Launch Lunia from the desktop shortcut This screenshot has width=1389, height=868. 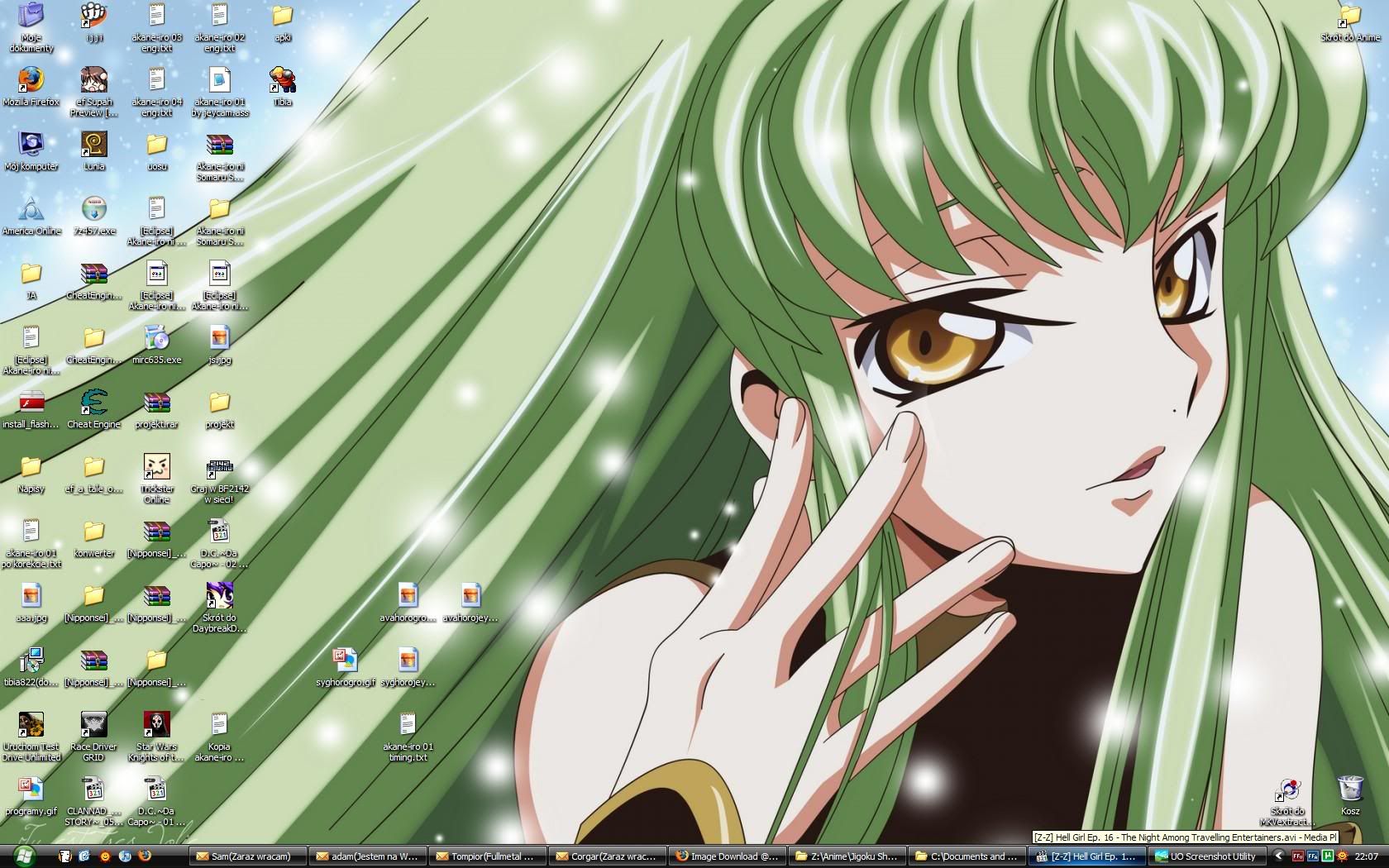pyautogui.click(x=93, y=151)
